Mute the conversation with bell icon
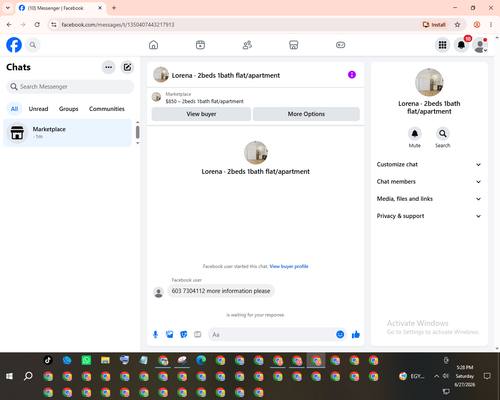 [x=415, y=134]
